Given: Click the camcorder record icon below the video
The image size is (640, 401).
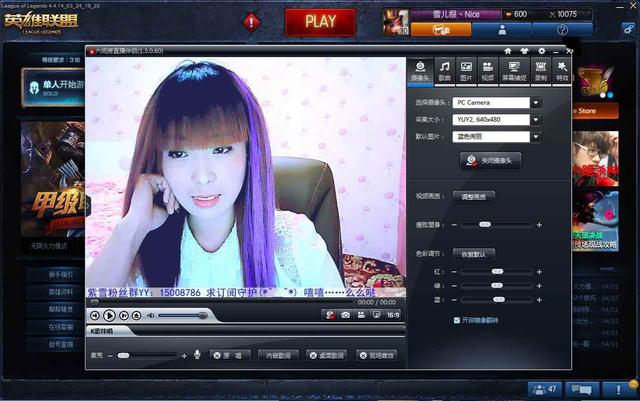Looking at the screenshot, I should coord(361,315).
